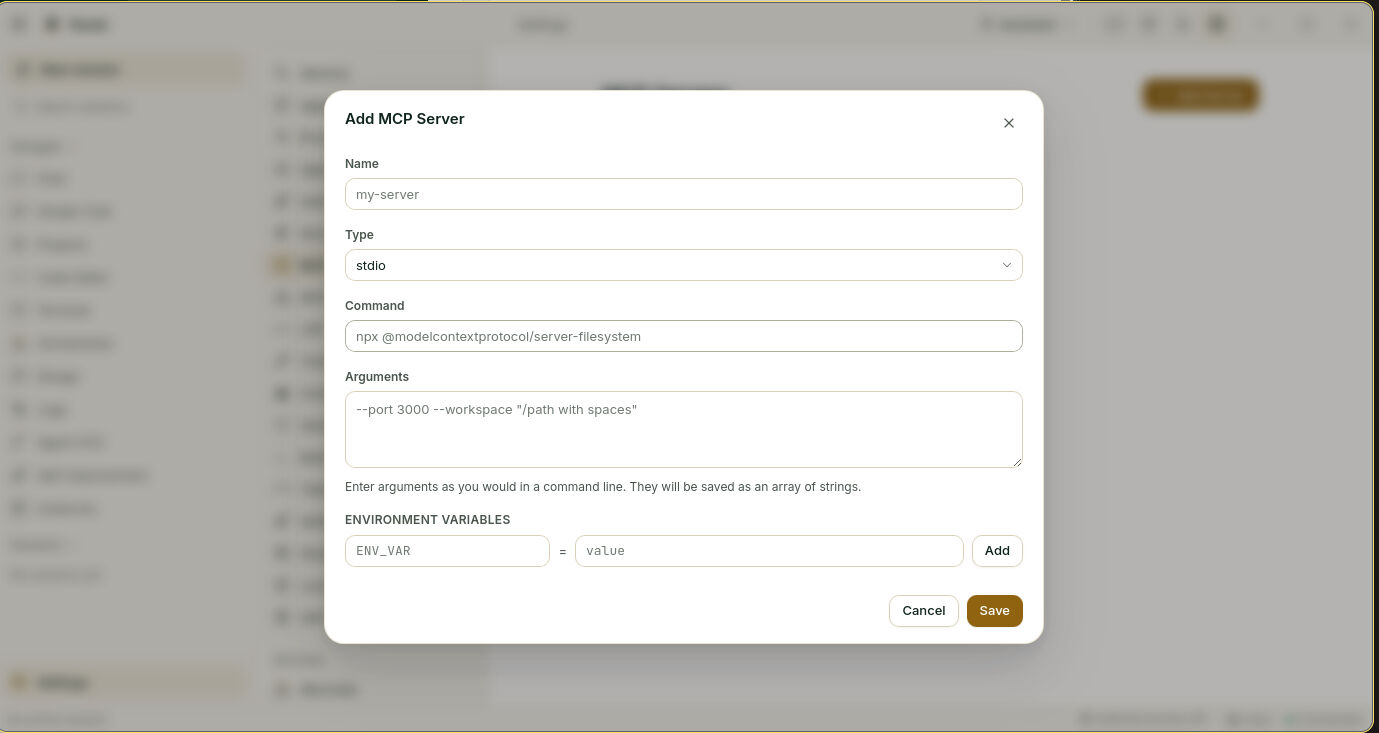1379x733 pixels.
Task: Close the Add MCP Server dialog
Action: point(1008,123)
